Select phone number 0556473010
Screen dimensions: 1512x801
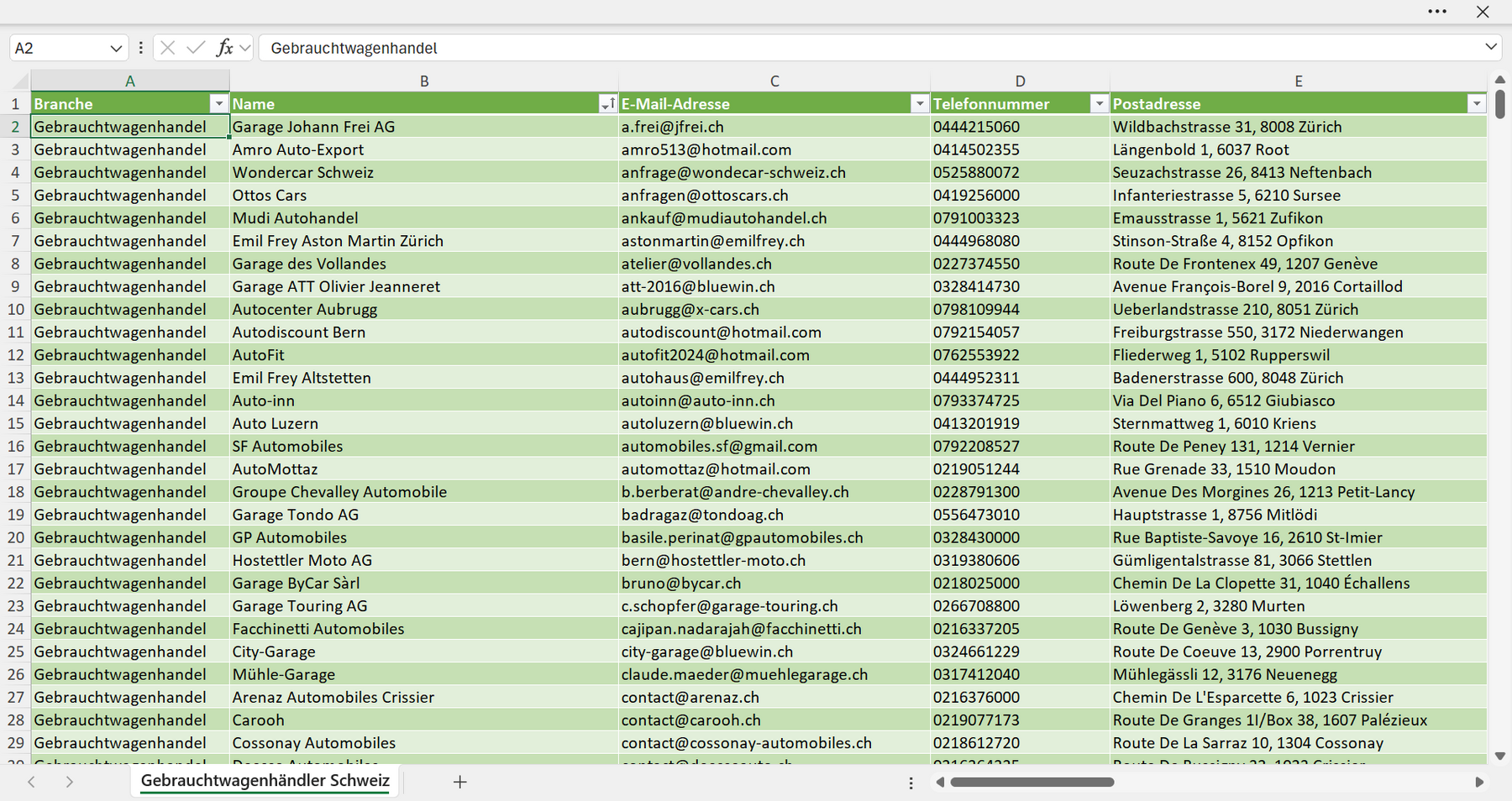click(x=1020, y=515)
